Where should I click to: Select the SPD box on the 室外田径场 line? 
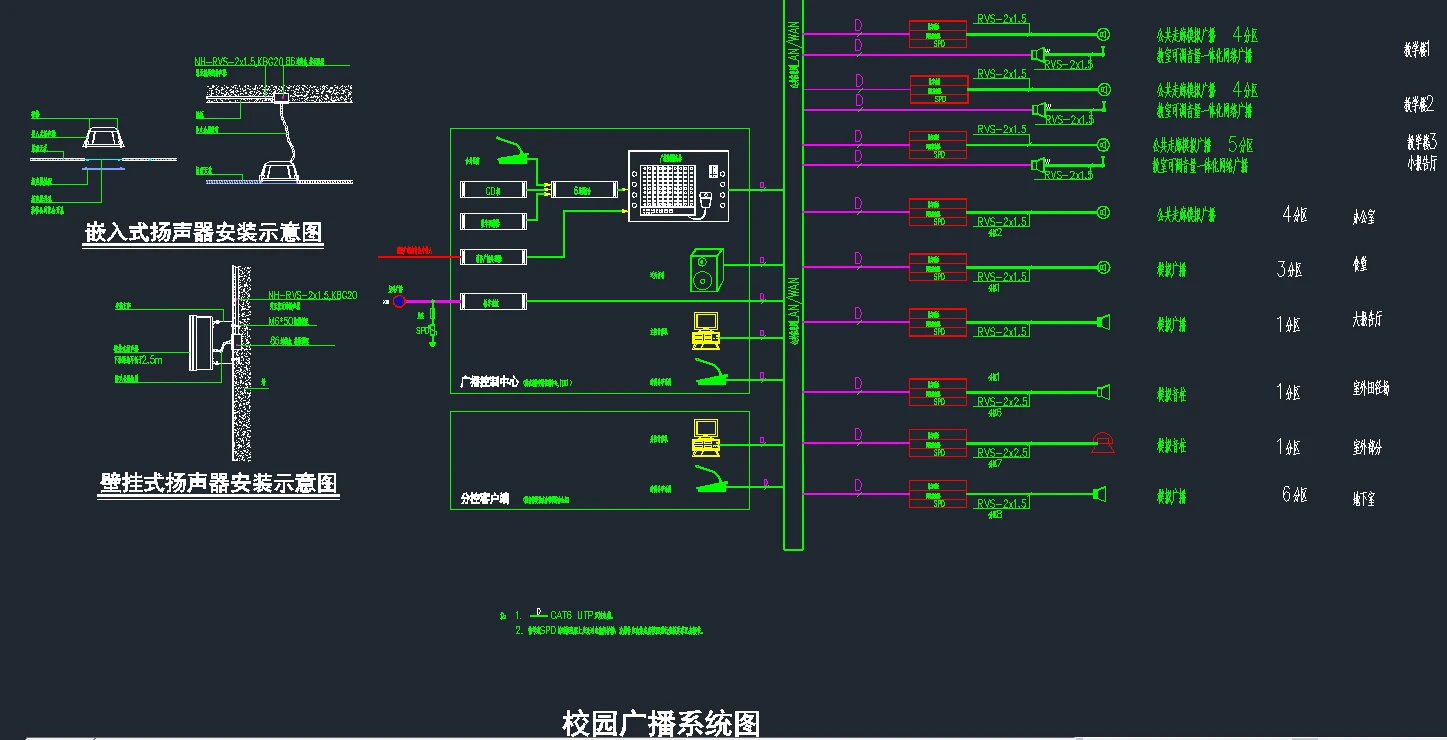click(936, 393)
